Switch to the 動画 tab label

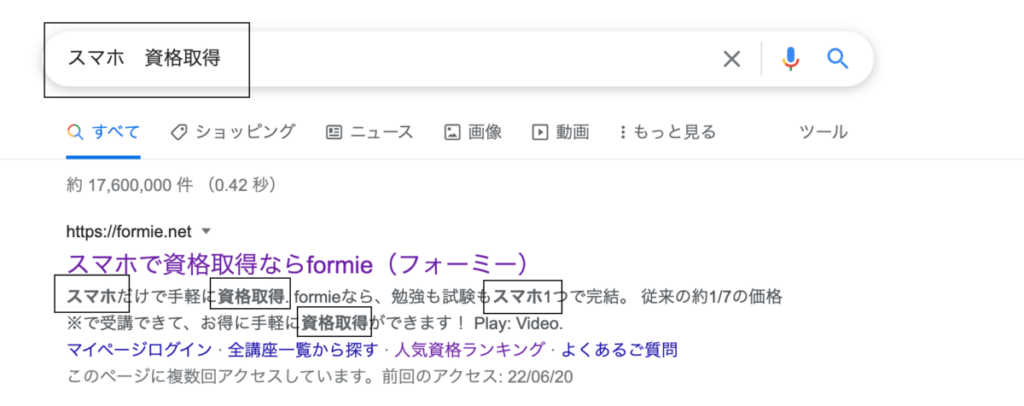572,132
